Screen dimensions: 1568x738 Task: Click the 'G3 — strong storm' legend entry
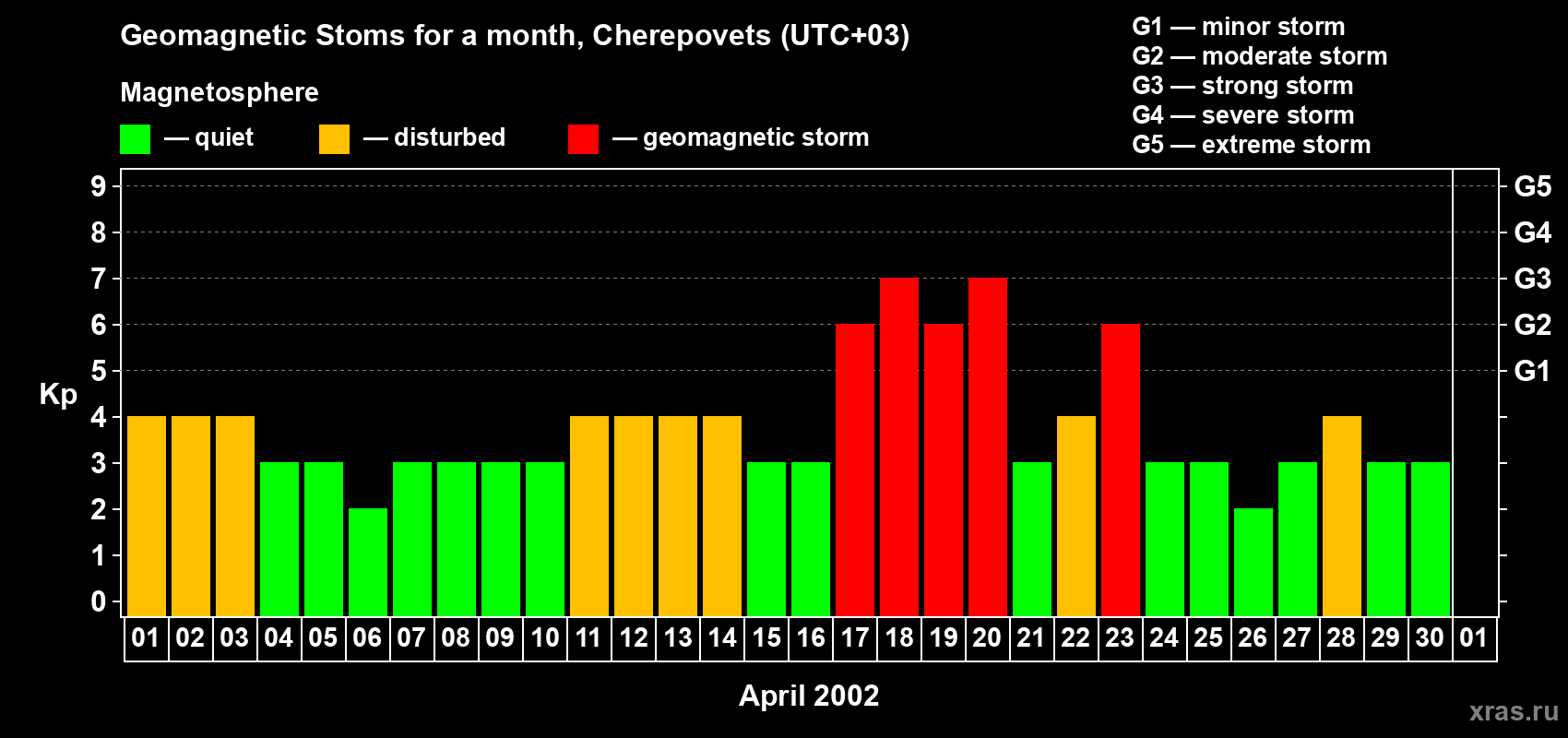pyautogui.click(x=1242, y=86)
